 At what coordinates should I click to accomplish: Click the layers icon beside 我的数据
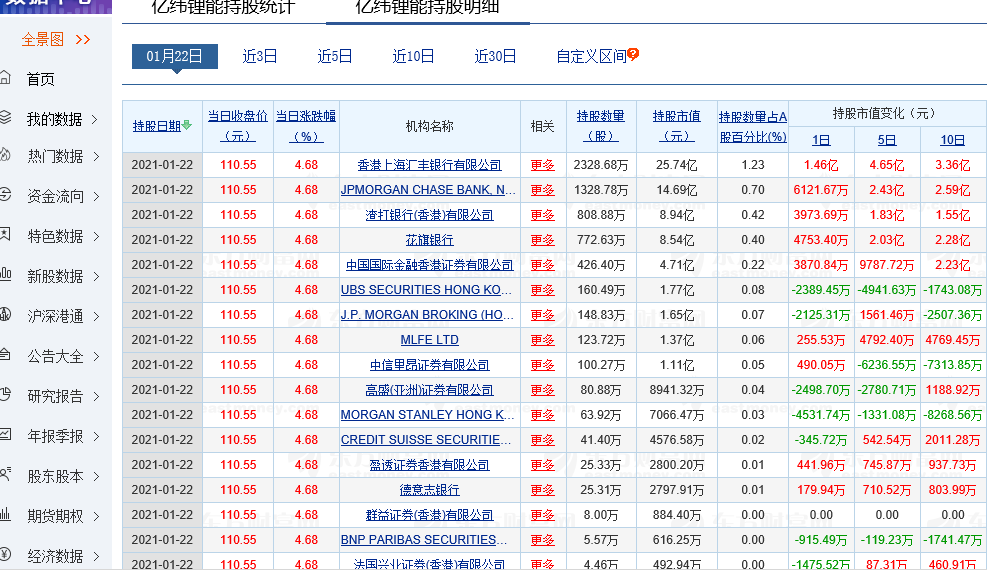point(5,117)
